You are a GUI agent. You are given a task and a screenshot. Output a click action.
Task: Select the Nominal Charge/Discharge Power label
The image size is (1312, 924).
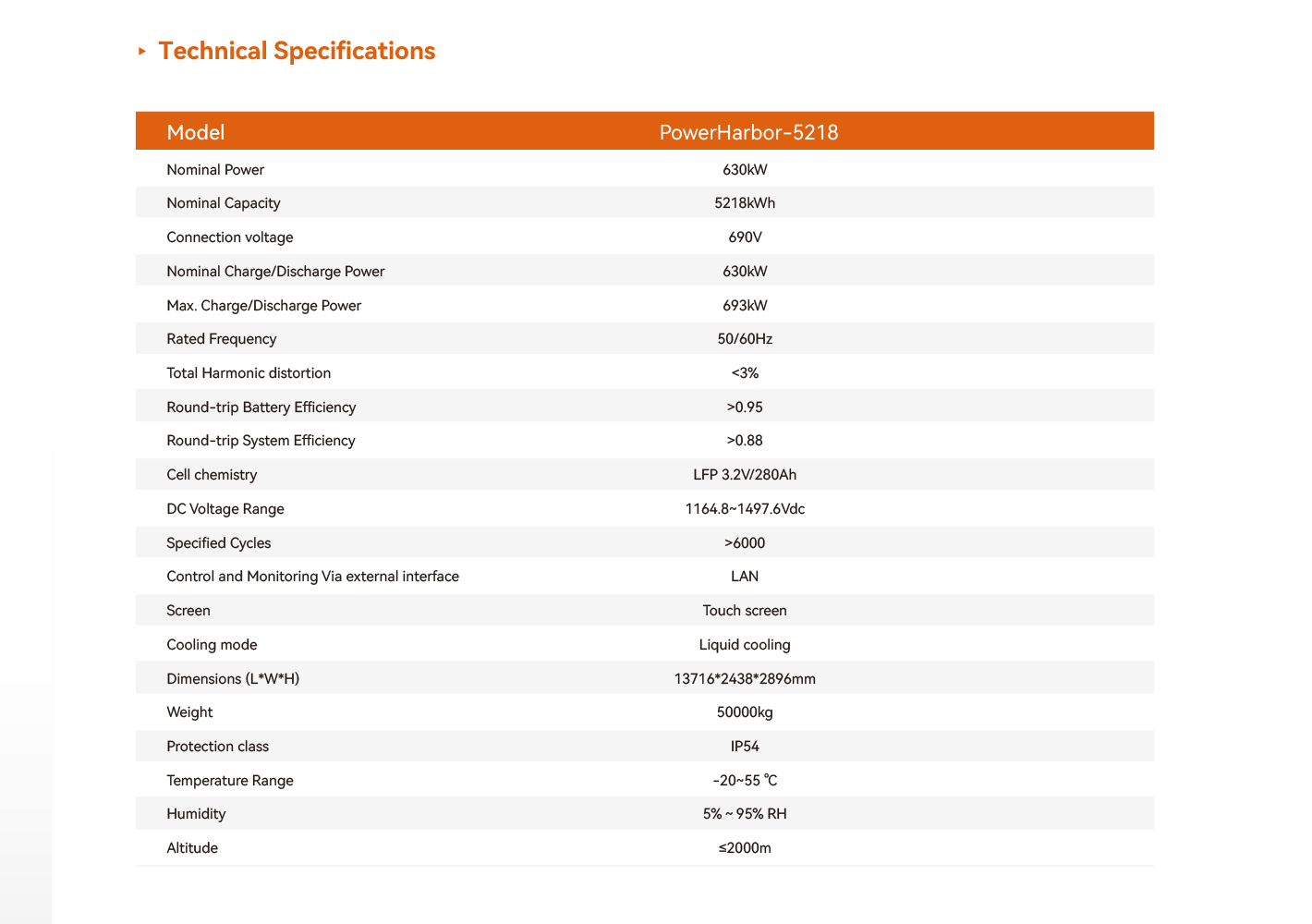(275, 272)
